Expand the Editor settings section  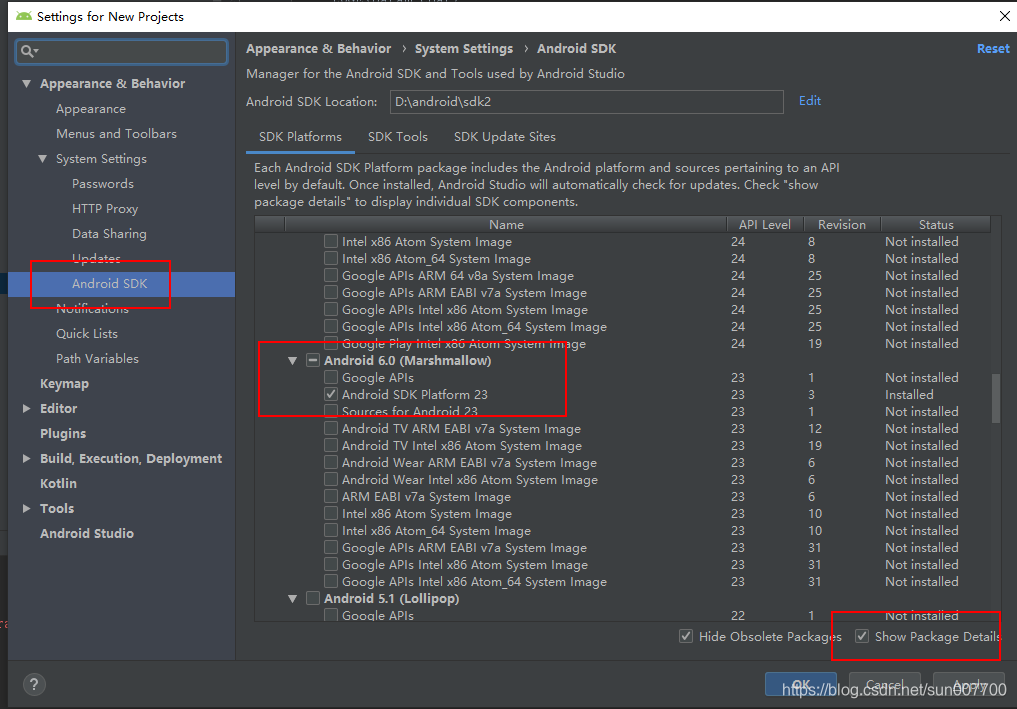(27, 408)
